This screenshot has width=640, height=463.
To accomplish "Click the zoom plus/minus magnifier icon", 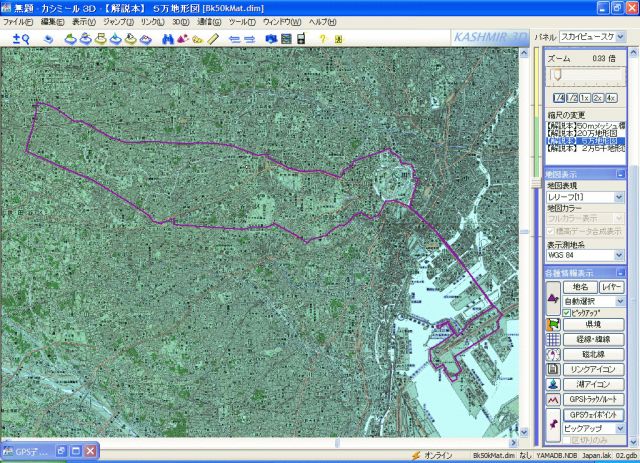I will click(20, 39).
